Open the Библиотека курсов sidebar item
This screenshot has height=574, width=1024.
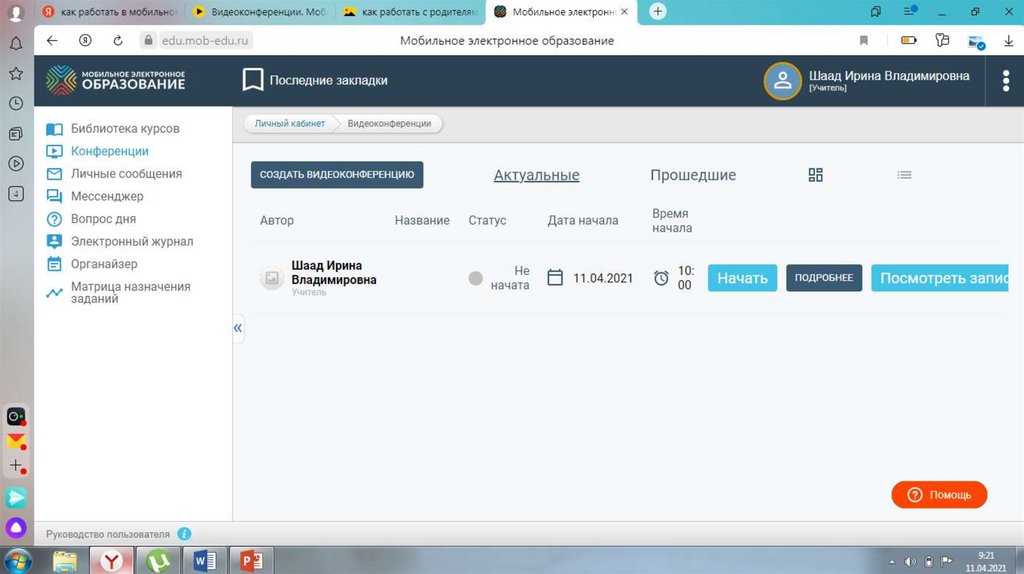pos(112,129)
